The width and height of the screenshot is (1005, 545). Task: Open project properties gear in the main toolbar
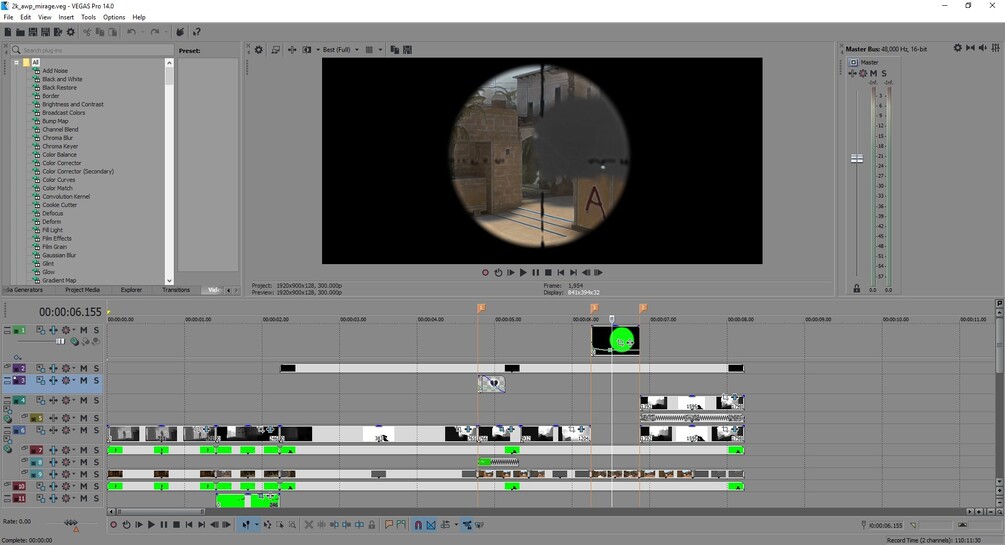click(x=71, y=32)
